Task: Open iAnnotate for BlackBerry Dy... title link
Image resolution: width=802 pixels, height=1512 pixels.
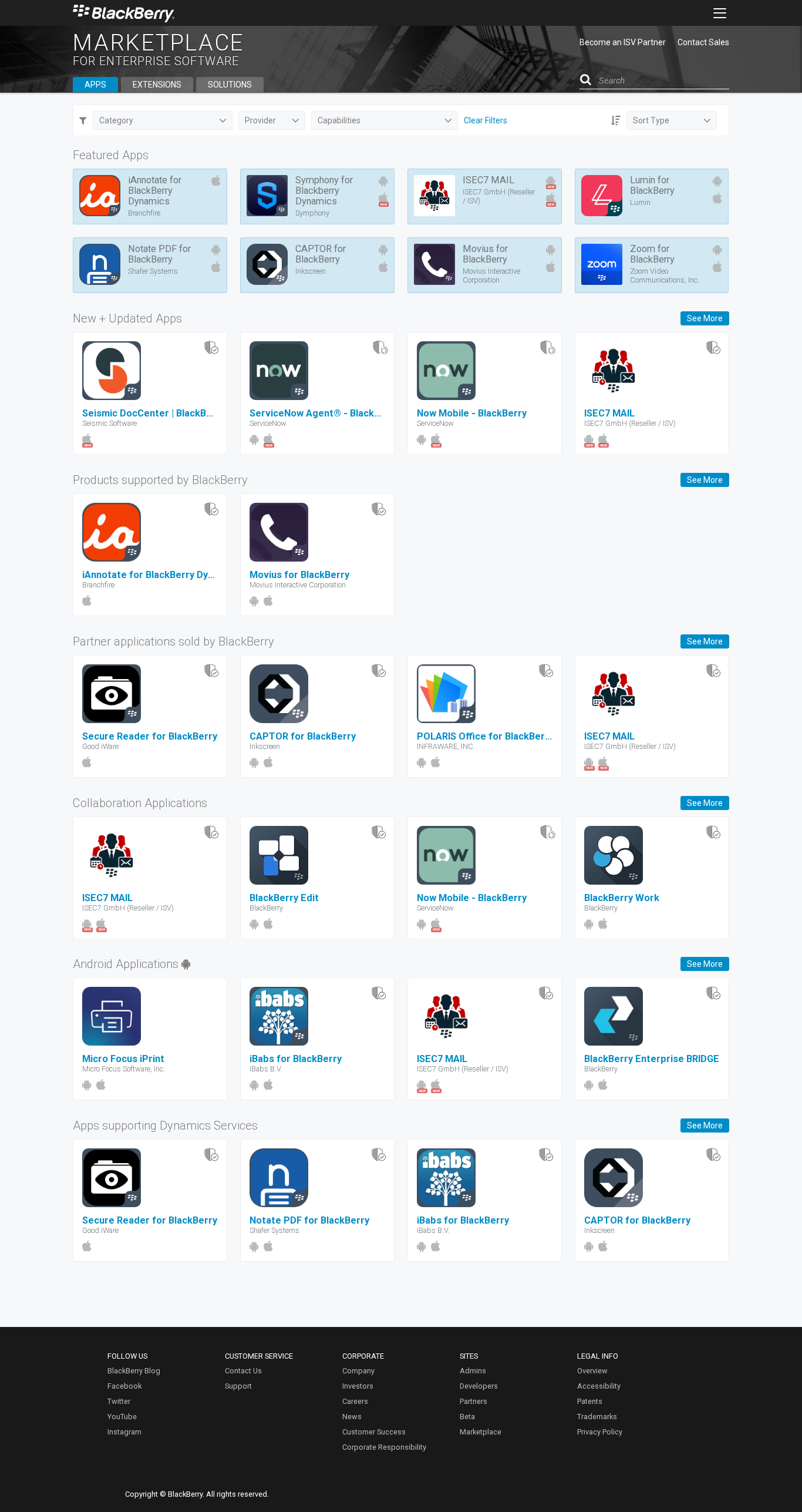Action: [149, 574]
